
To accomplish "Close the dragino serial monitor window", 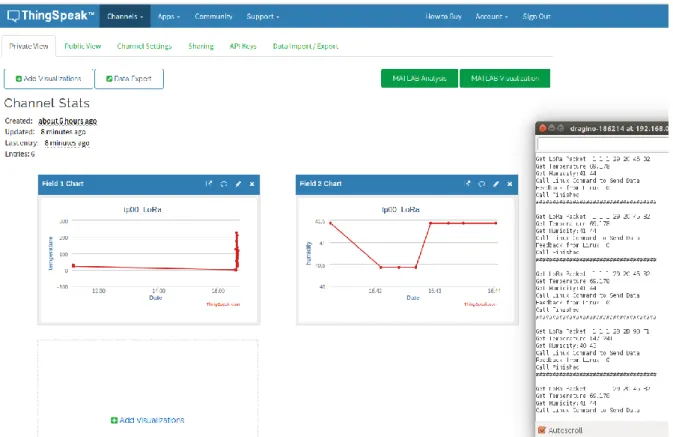I will coord(543,128).
